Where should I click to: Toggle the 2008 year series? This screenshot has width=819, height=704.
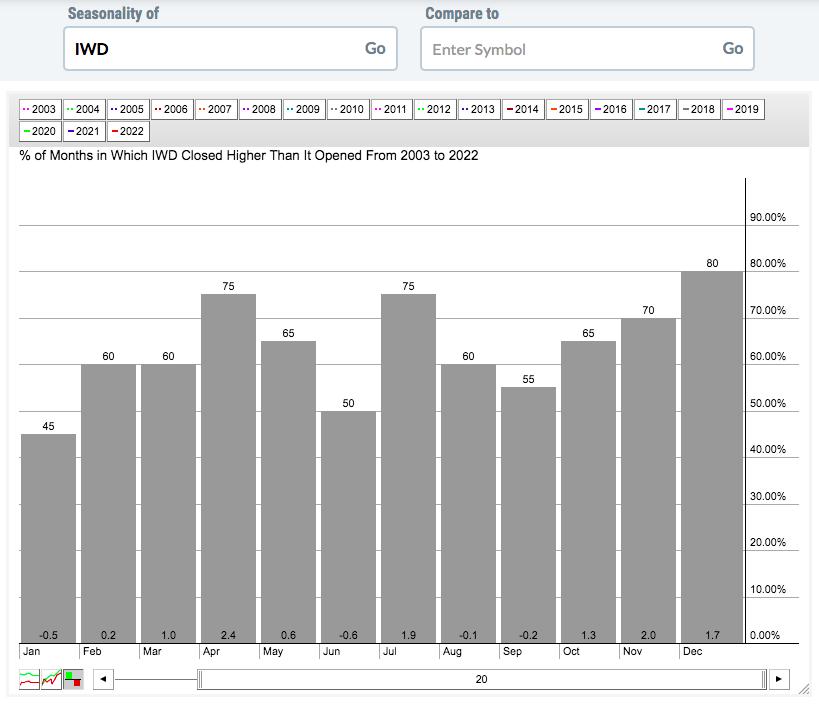click(259, 109)
